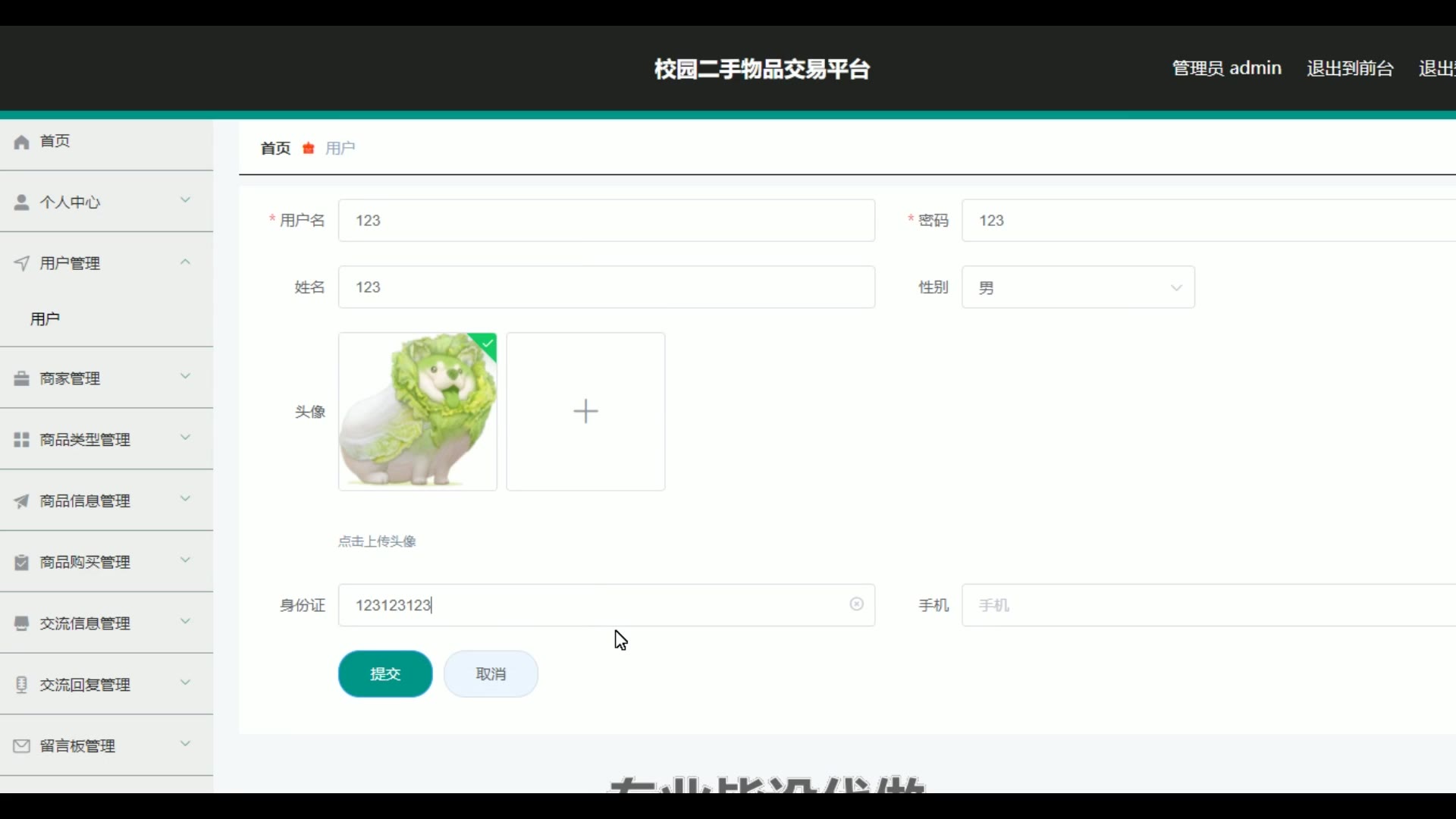Open the 性别 gender dropdown
The width and height of the screenshot is (1456, 819).
pyautogui.click(x=1078, y=287)
